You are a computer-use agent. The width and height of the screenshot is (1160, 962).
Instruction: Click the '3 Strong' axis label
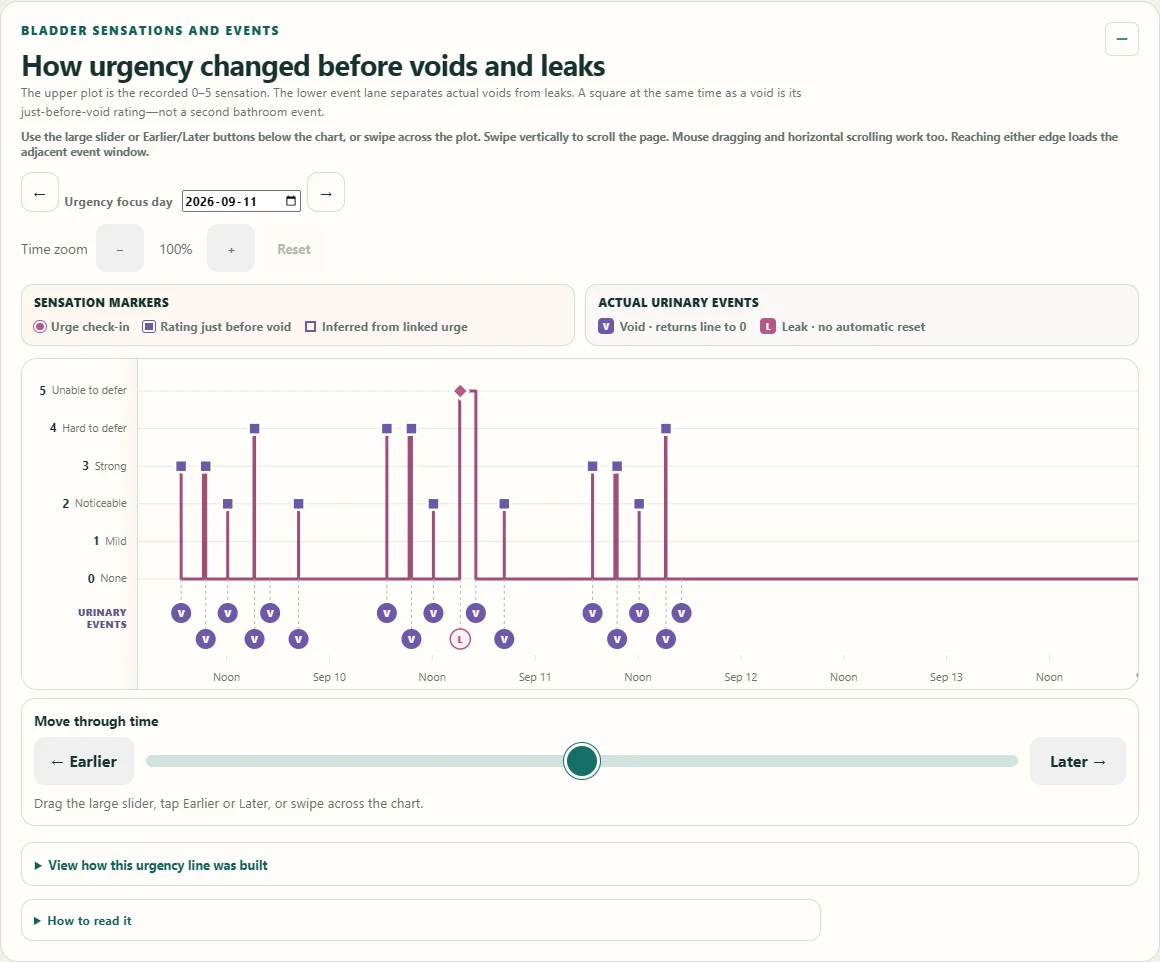104,466
